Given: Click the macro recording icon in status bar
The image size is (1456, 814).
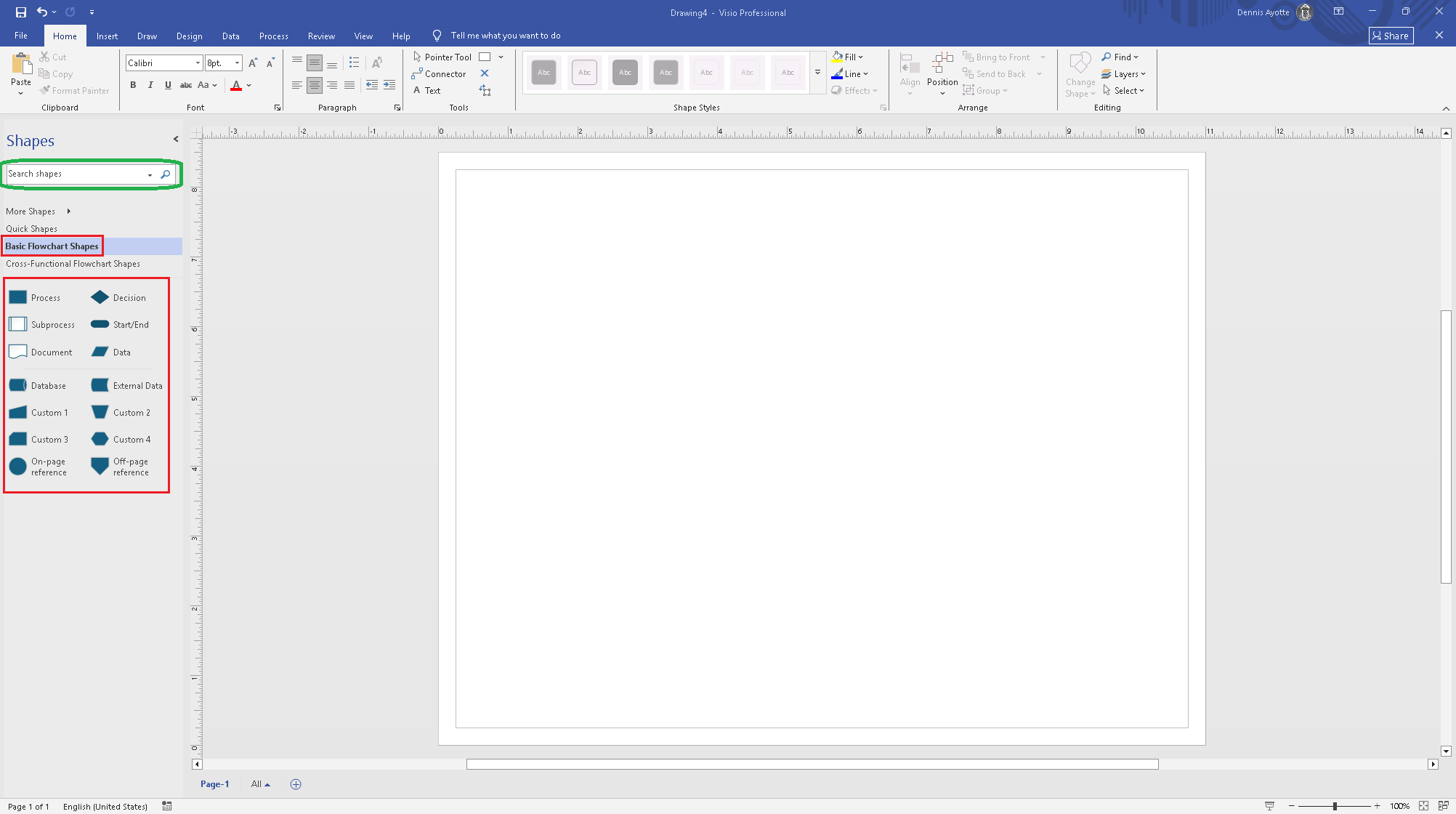Looking at the screenshot, I should pos(167,806).
